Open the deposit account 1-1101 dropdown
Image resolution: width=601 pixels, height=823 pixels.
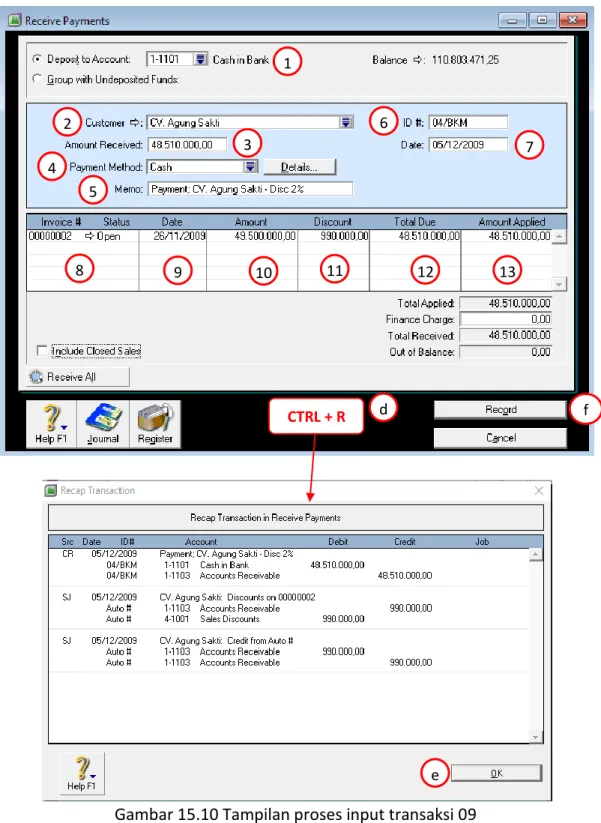coord(201,59)
